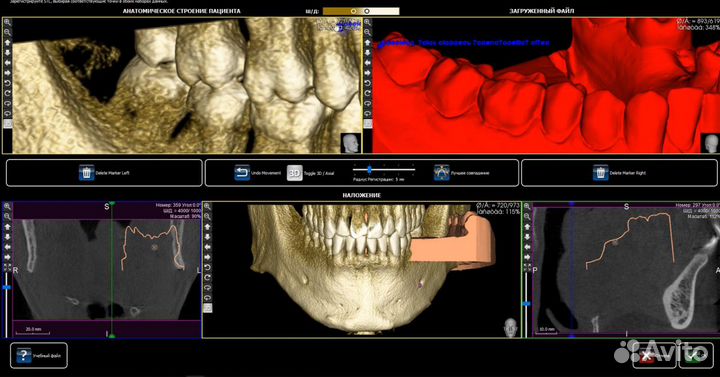The image size is (720, 377).
Task: Click head orientation thumbnail in anatomy view
Action: (350, 143)
